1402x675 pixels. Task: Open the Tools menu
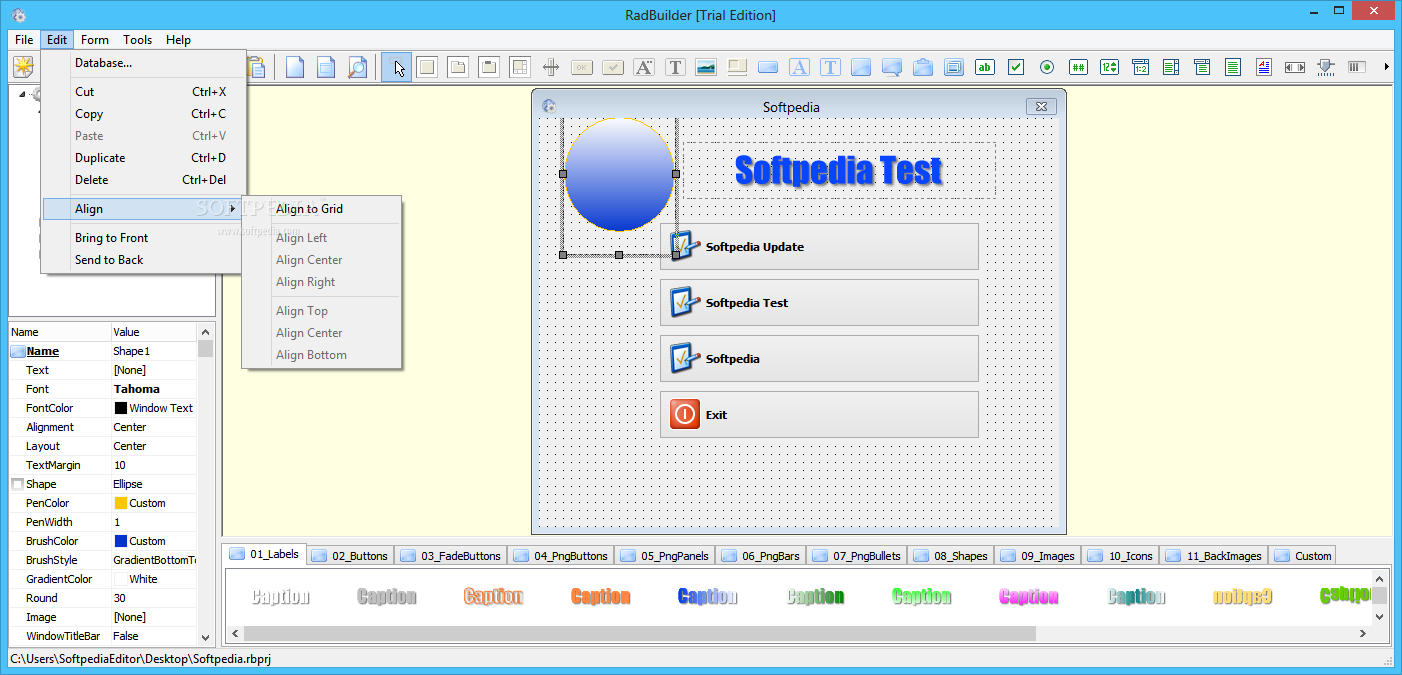pos(138,40)
